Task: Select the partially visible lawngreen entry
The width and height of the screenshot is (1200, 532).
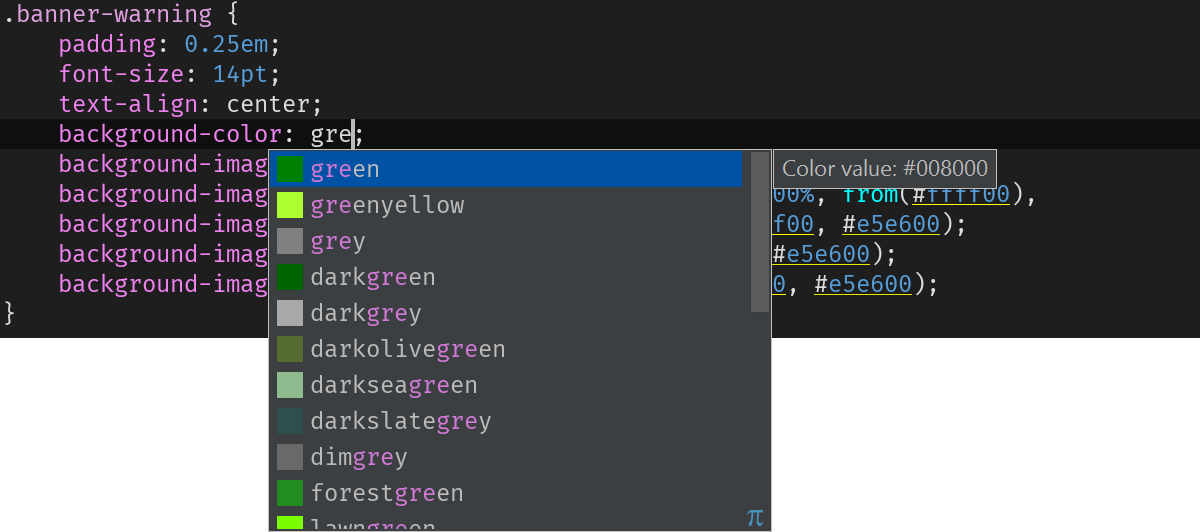Action: pos(507,522)
